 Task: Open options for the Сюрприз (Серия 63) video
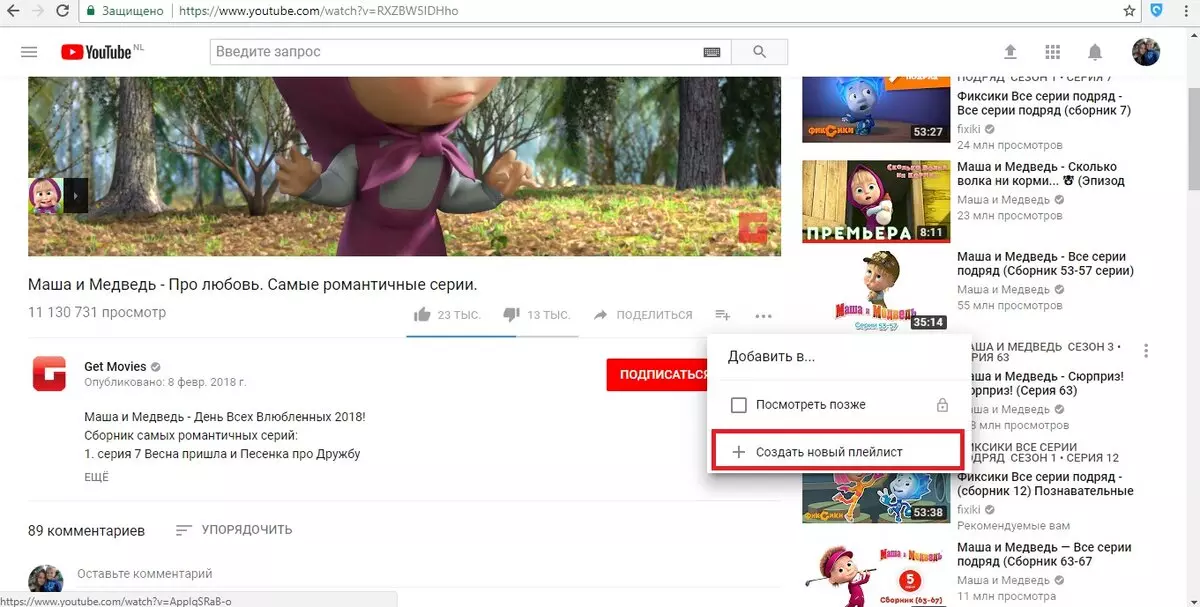(1146, 351)
